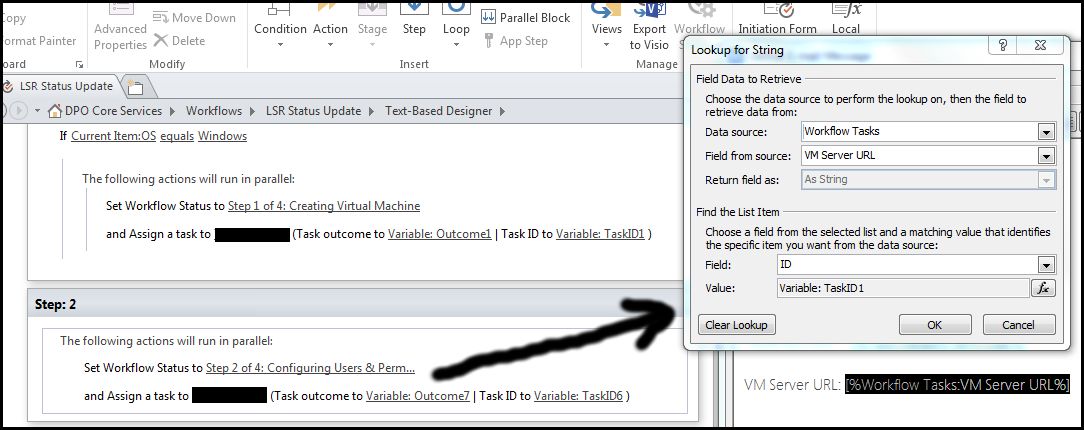Image resolution: width=1084 pixels, height=430 pixels.
Task: Open the Field ID dropdown
Action: click(x=1047, y=265)
